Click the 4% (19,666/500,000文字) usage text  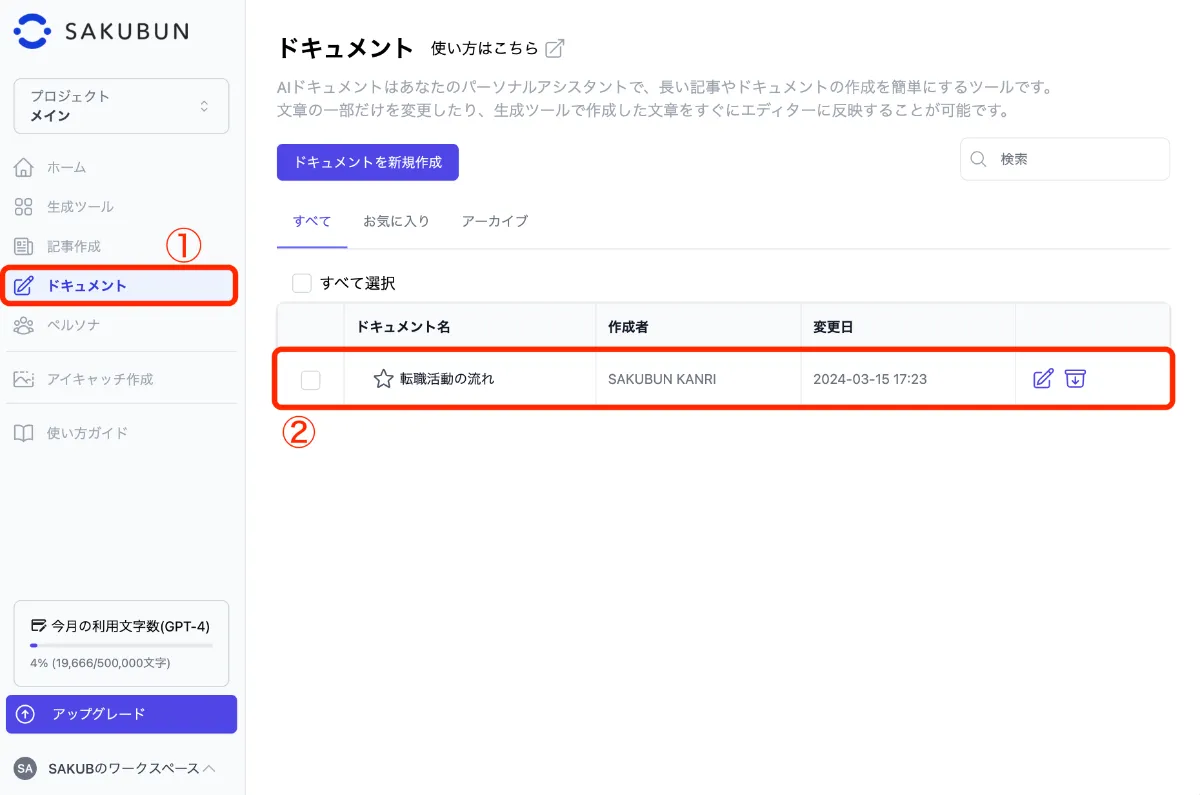coord(100,663)
